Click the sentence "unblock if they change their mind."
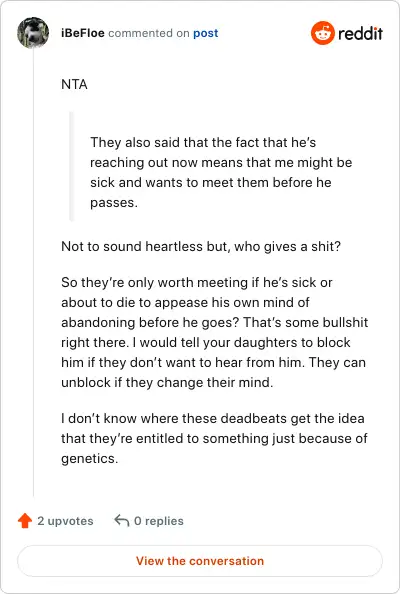This screenshot has width=400, height=594. pyautogui.click(x=167, y=383)
